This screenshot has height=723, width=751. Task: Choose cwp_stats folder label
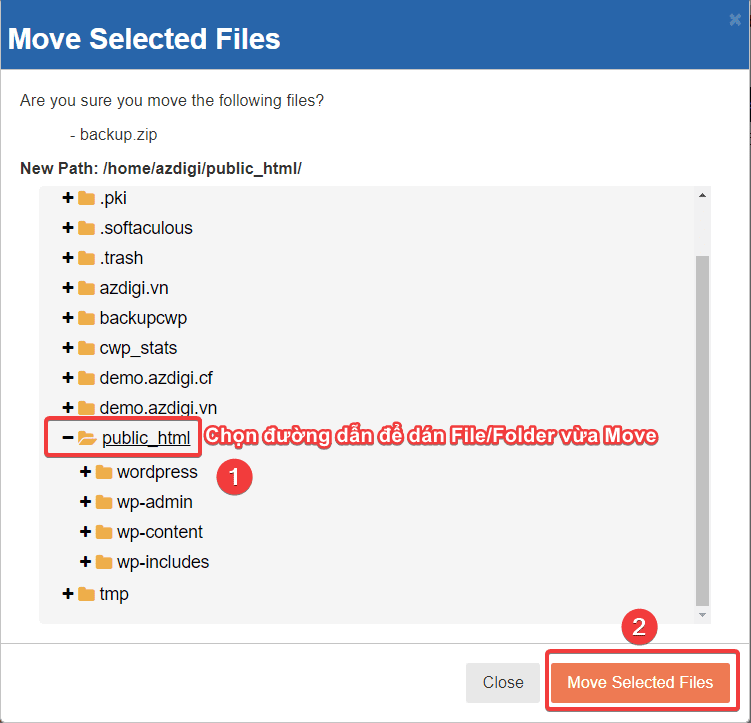[x=138, y=349]
